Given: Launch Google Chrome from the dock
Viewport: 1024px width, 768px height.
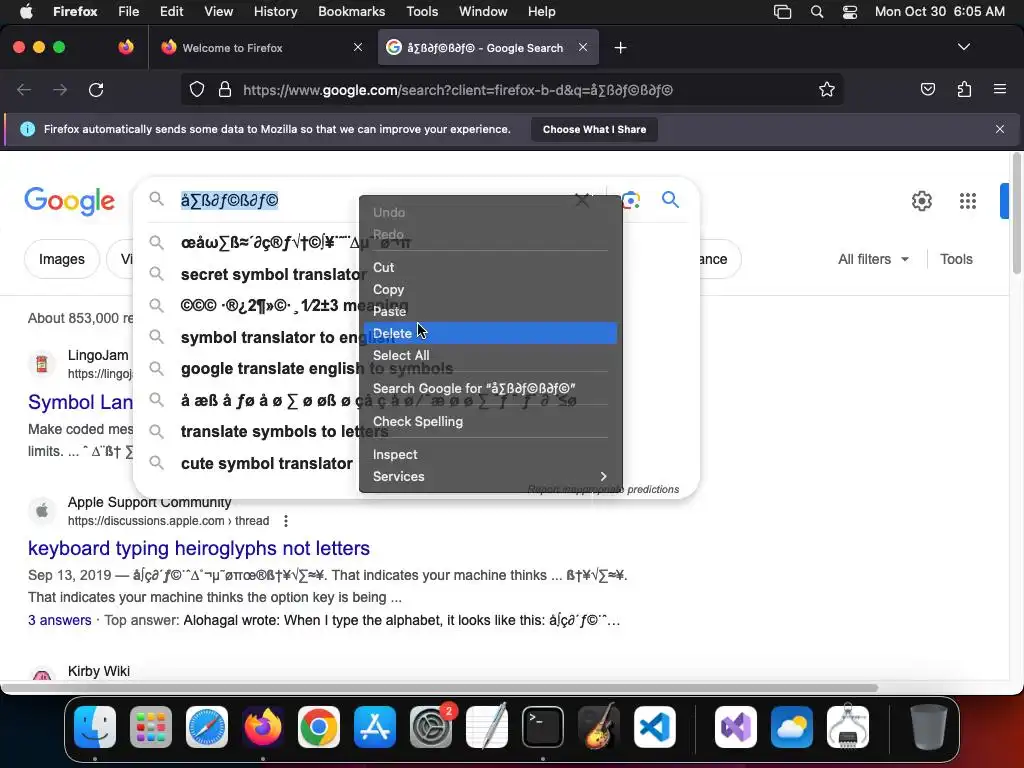Looking at the screenshot, I should 319,727.
